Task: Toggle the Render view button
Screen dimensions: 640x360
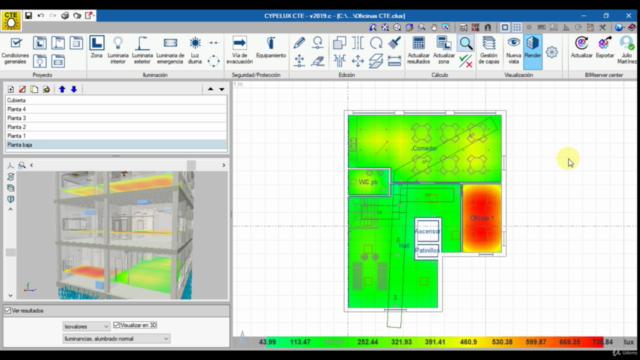Action: (x=533, y=51)
